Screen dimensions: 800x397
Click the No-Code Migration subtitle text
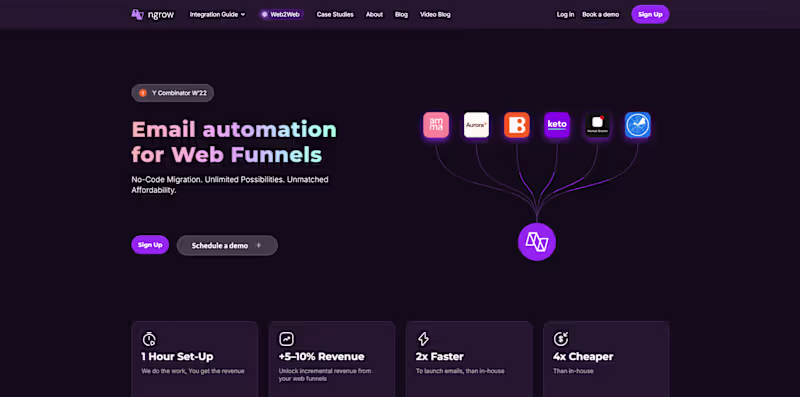point(230,185)
